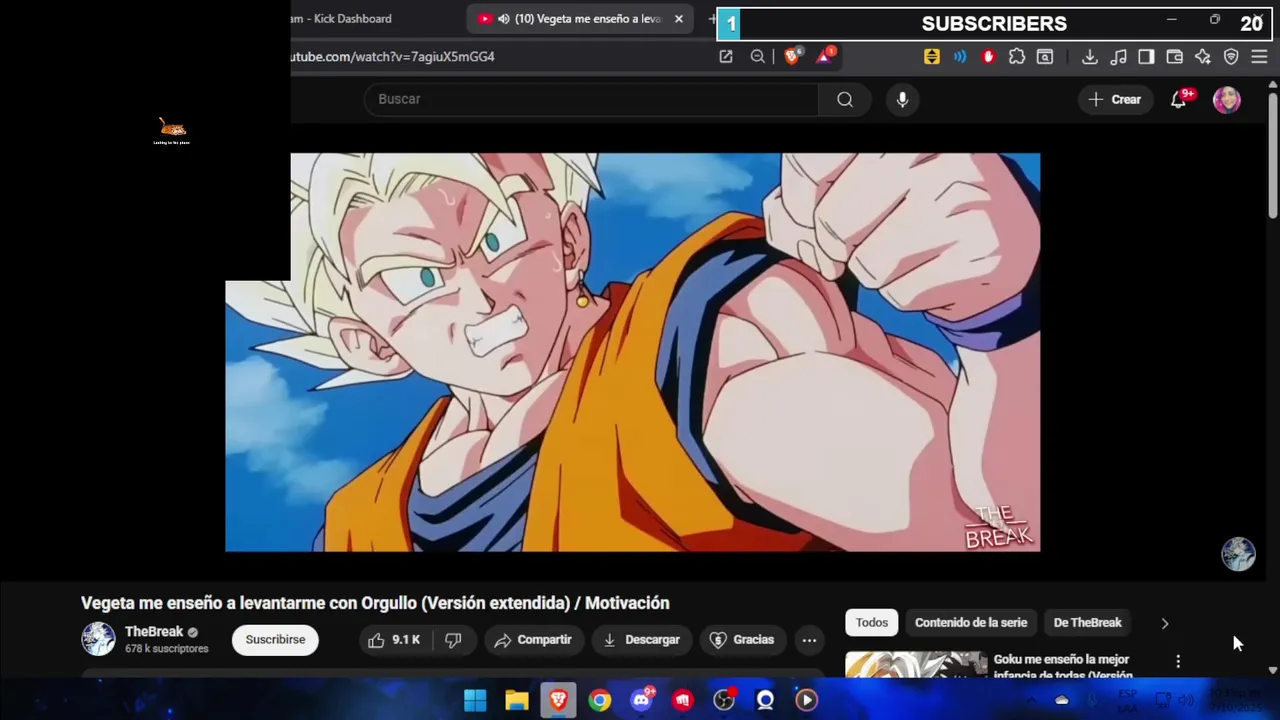The image size is (1280, 720).
Task: Click the red fist app taskbar icon
Action: pos(683,700)
